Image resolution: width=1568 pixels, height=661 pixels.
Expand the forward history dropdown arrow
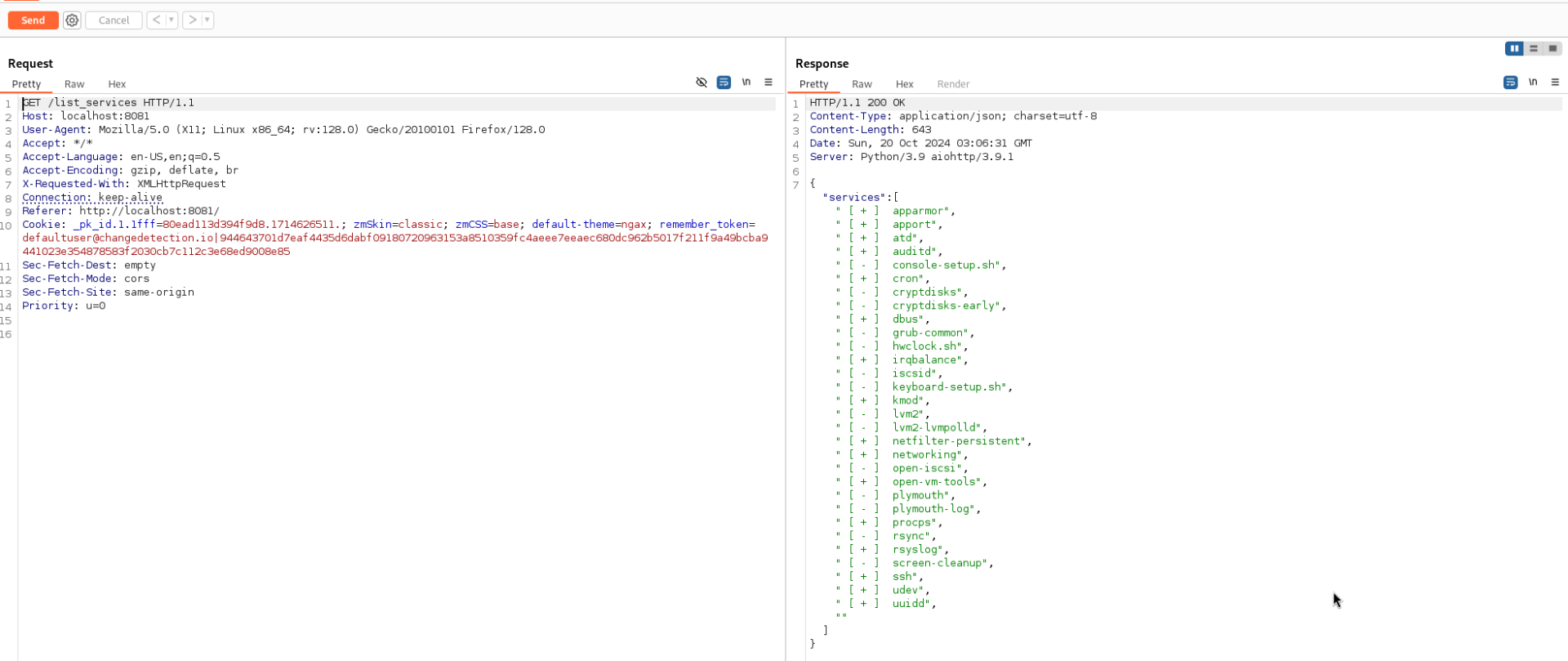207,20
